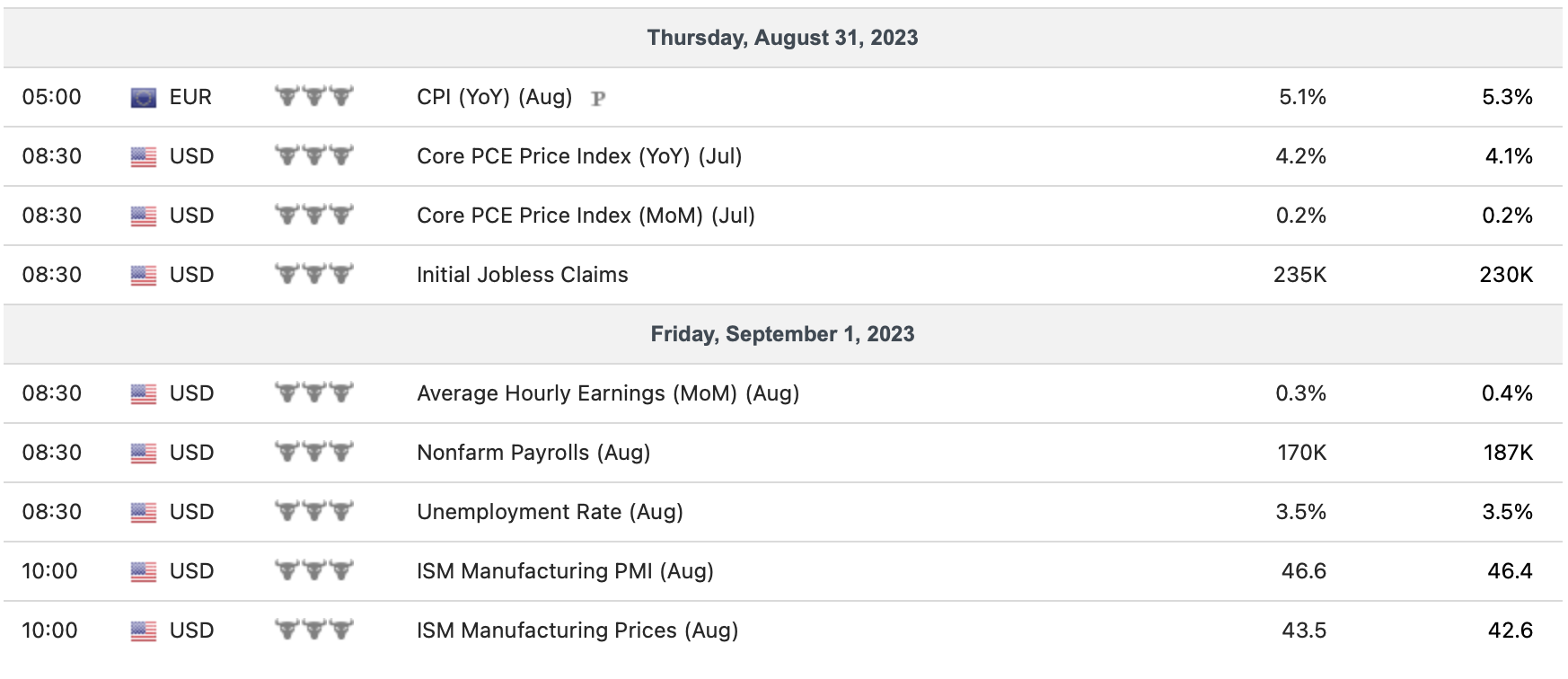This screenshot has width=1568, height=679.
Task: Click bull icons for ISM Manufacturing PMI
Action: 313,570
